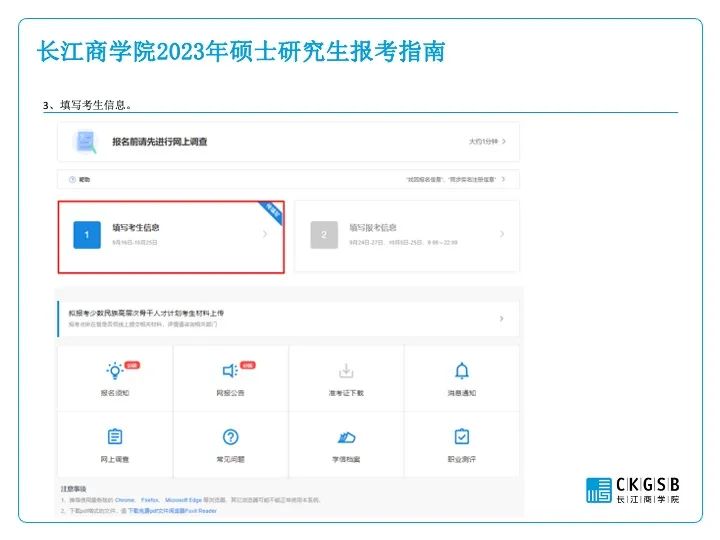Click the 准考证下载 download icon

click(346, 371)
